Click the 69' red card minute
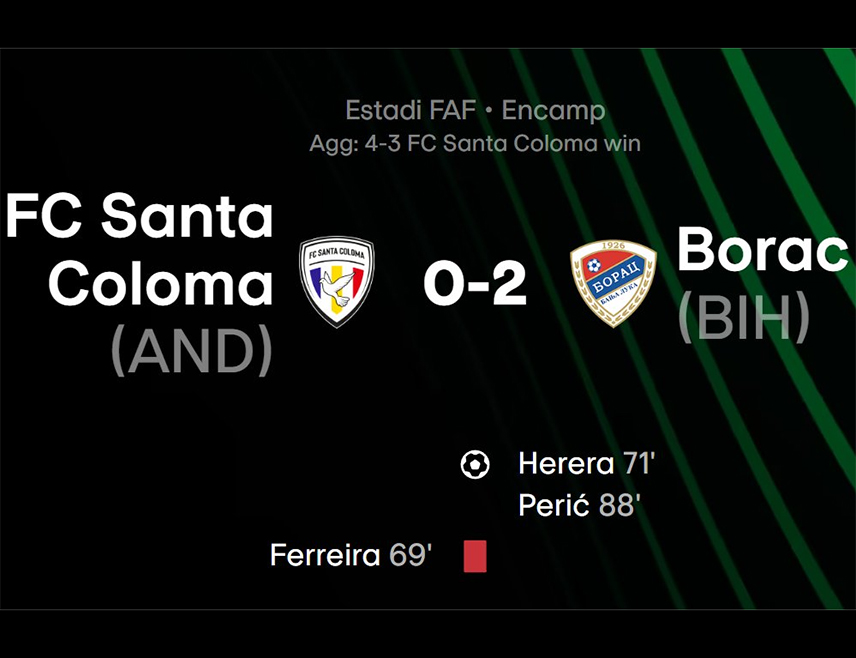Viewport: 856px width, 658px height. 411,555
